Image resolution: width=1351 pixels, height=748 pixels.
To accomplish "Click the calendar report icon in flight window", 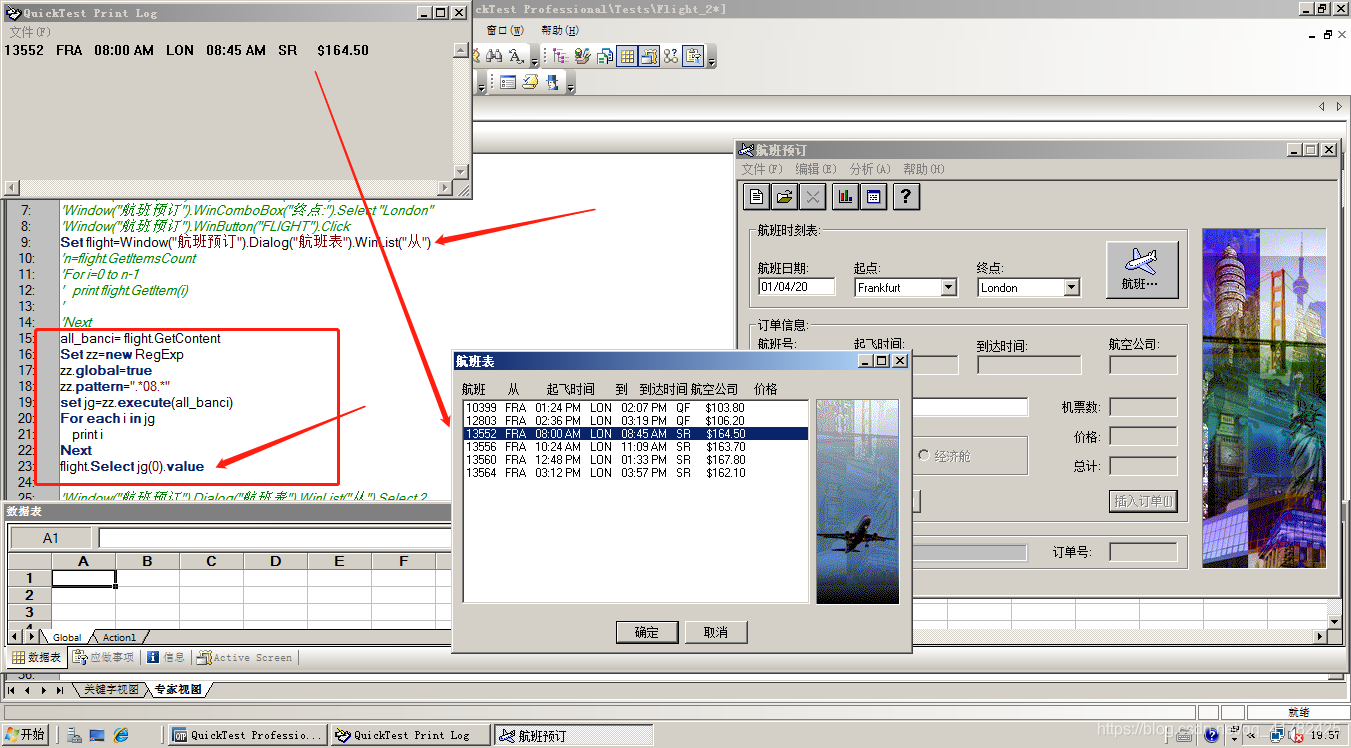I will pyautogui.click(x=873, y=197).
